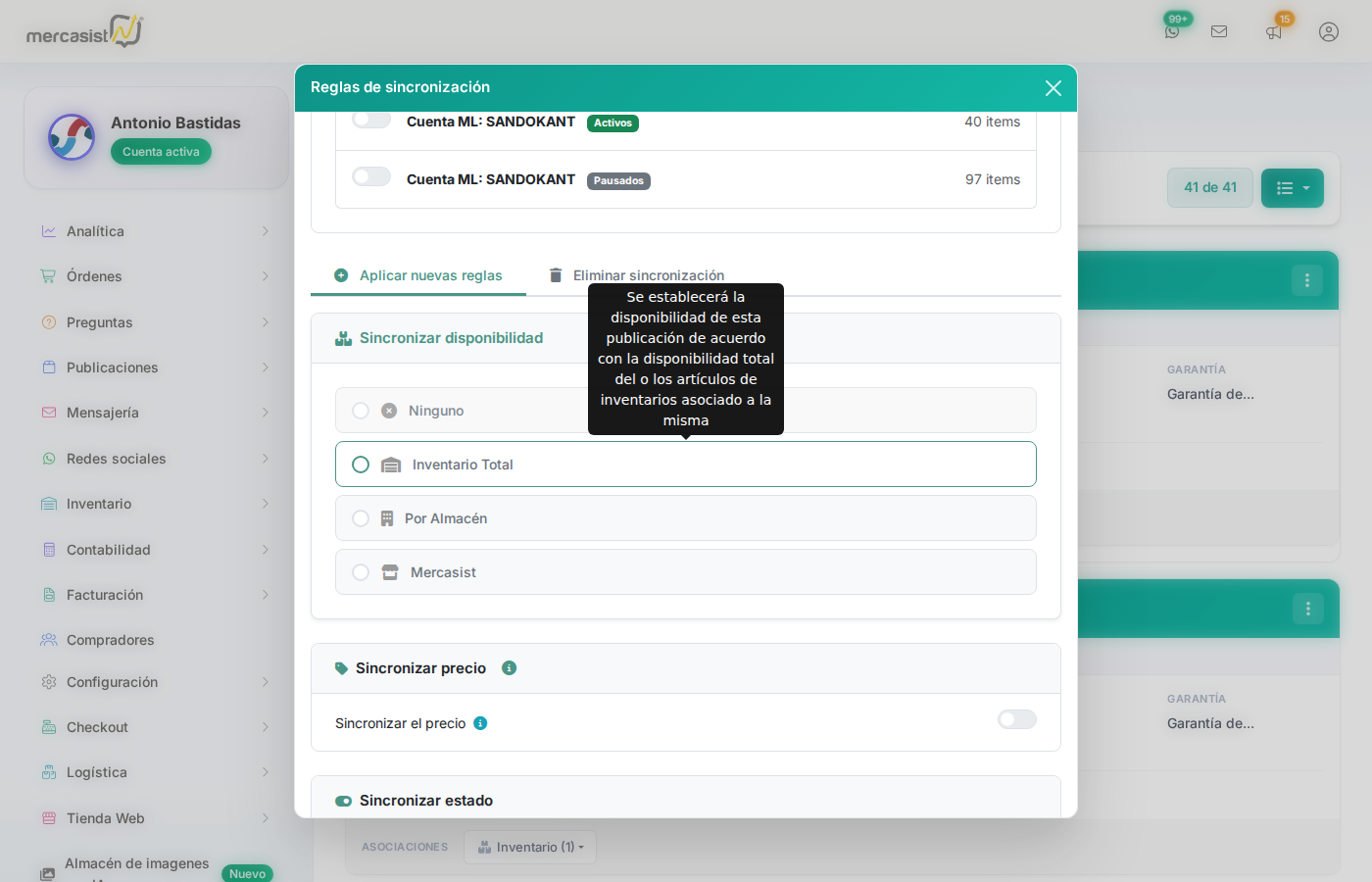Viewport: 1372px width, 882px height.
Task: Open the megaphone announcements icon
Action: click(x=1274, y=31)
